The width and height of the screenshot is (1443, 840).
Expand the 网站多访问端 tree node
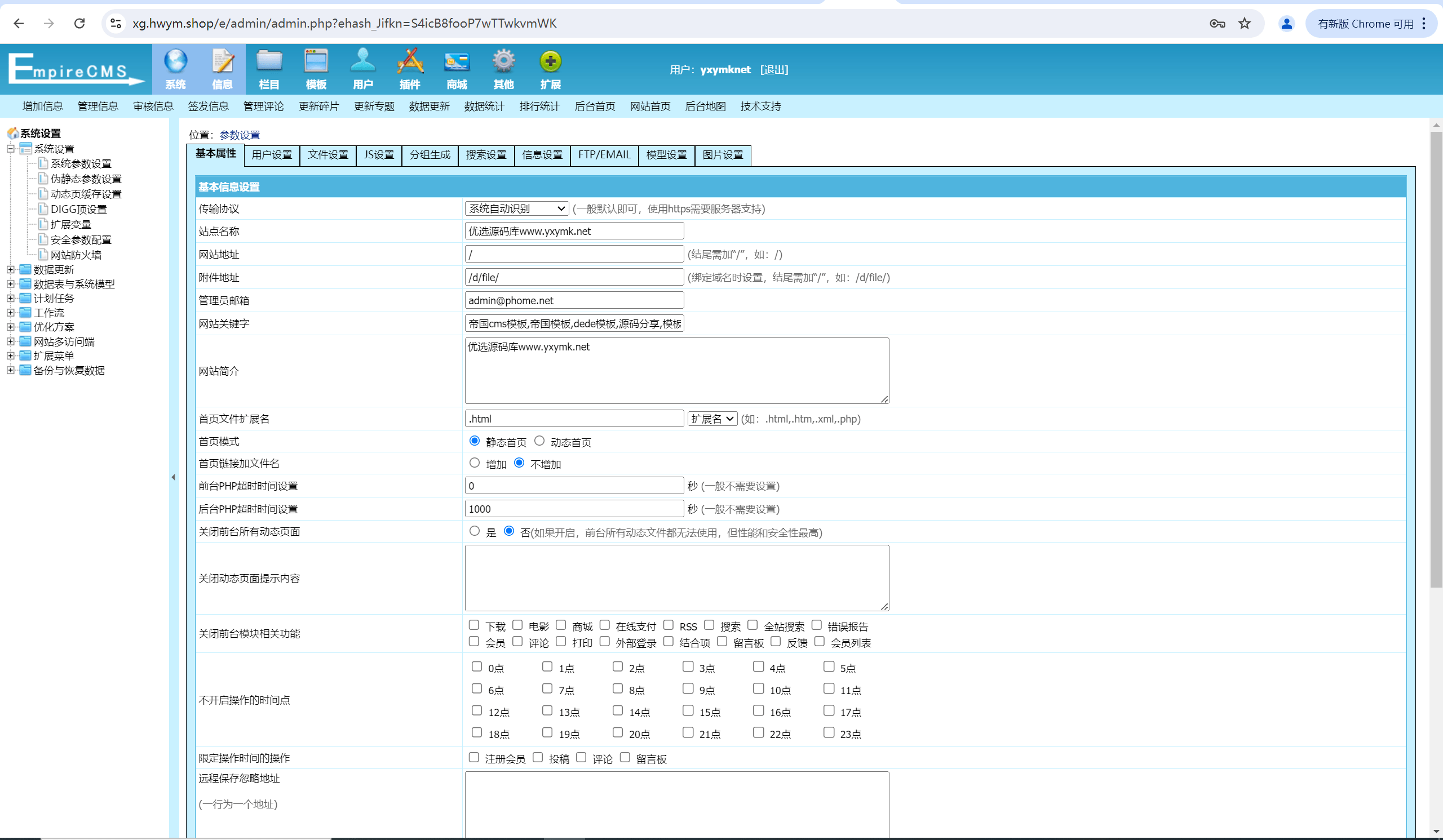tap(10, 341)
